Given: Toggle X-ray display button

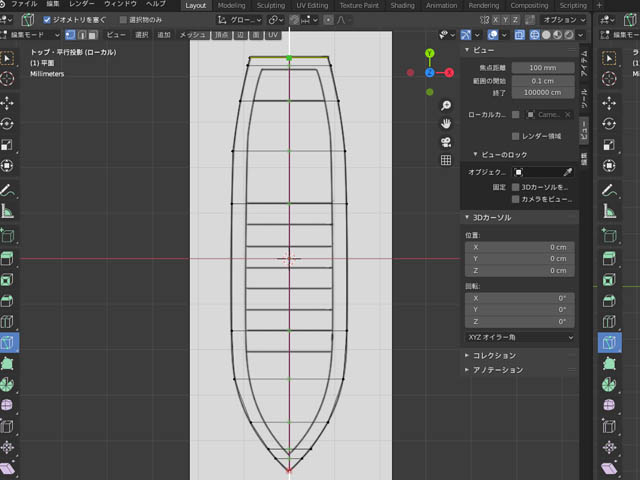Looking at the screenshot, I should click(519, 35).
